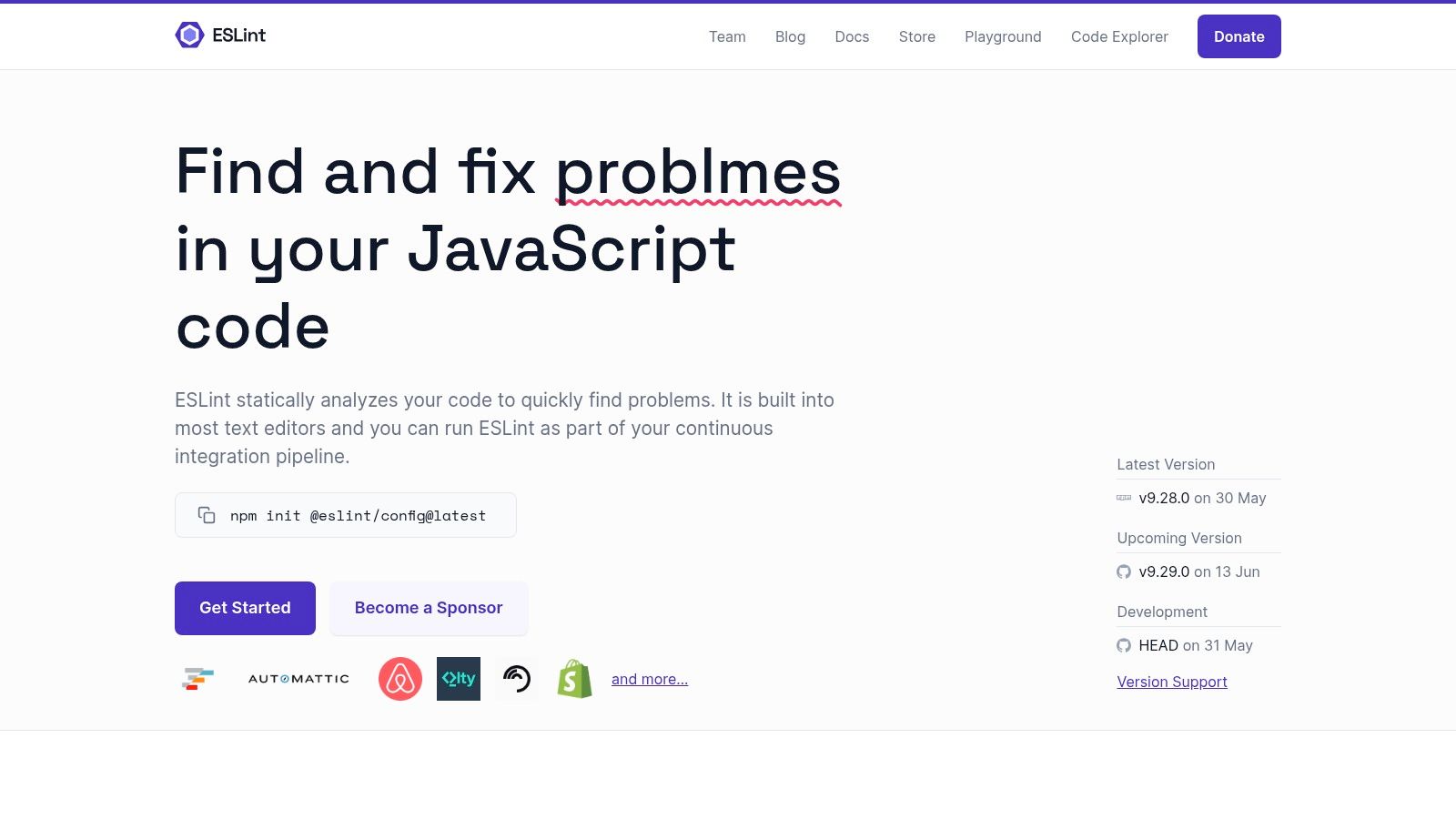
Task: Click the ESLint hexagon logo
Action: 189,35
